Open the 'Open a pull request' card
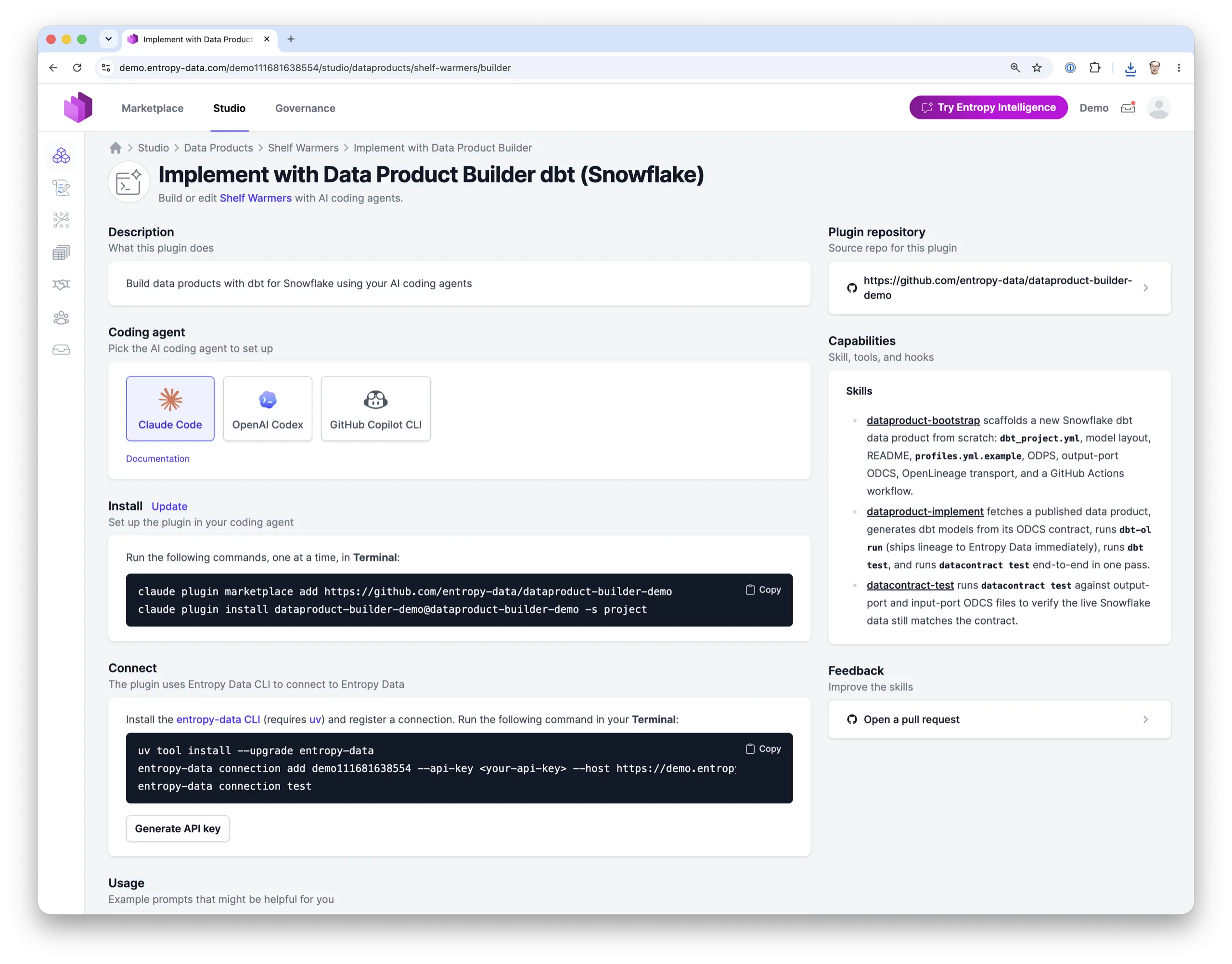The width and height of the screenshot is (1232, 964). coord(1000,720)
